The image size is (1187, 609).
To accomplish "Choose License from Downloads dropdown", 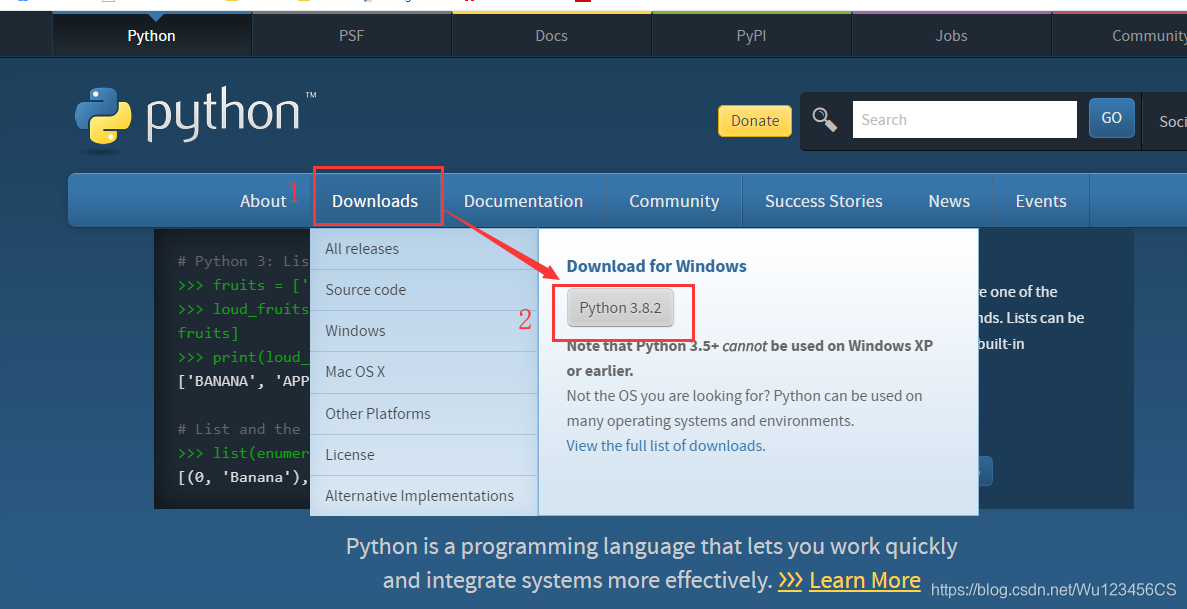I will (x=424, y=454).
